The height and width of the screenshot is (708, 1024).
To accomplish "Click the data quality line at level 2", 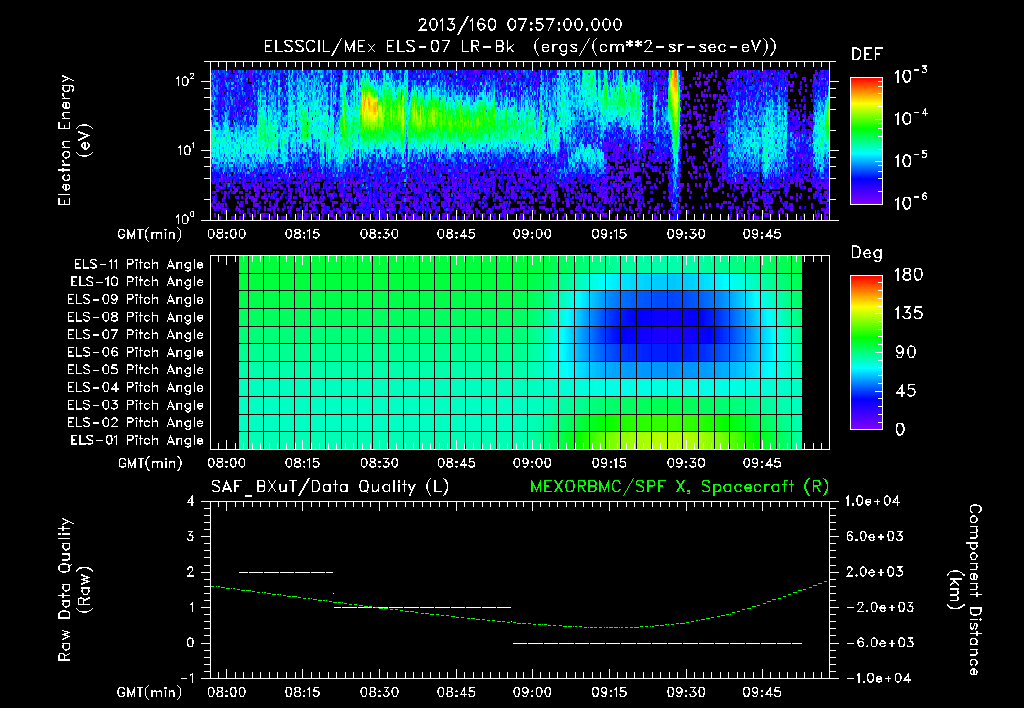I will 286,572.
